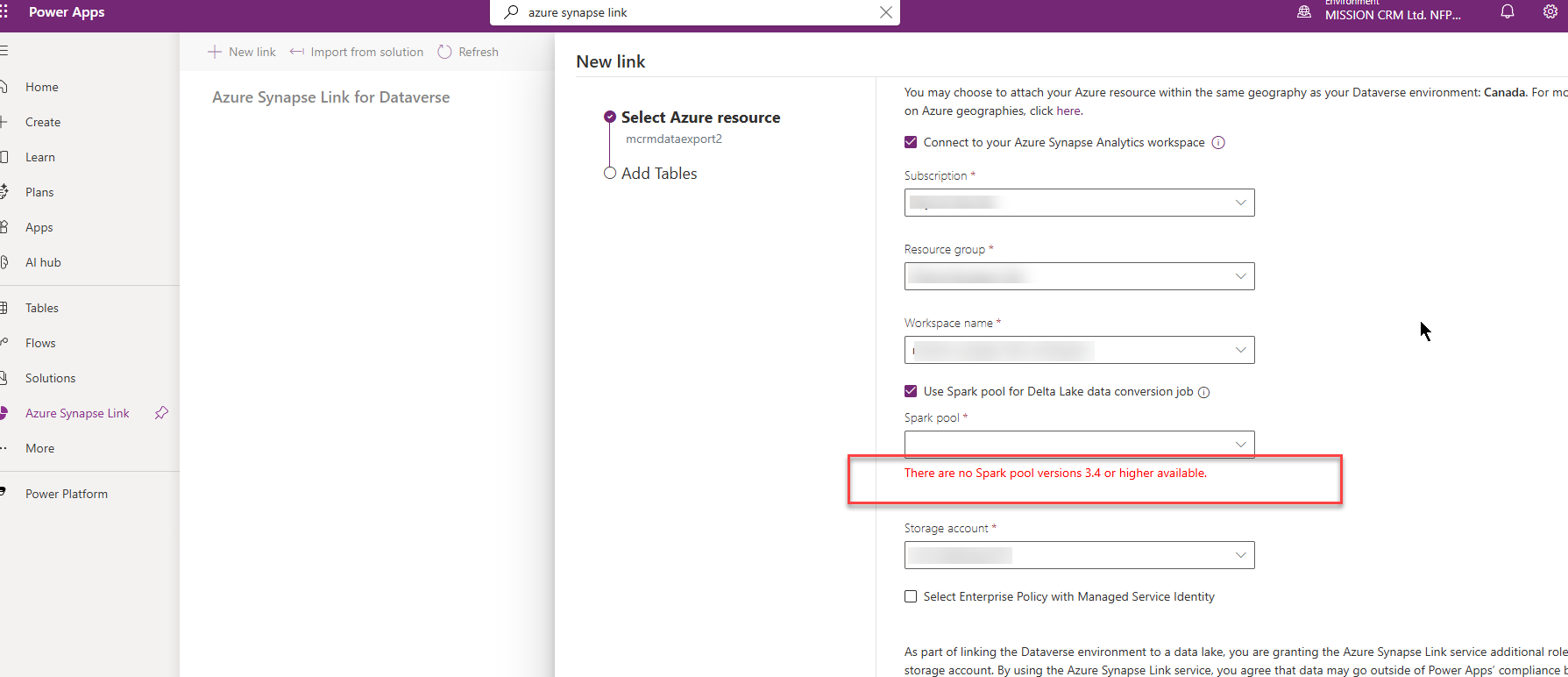Click the mcrmdataexport2 step subtitle

pyautogui.click(x=674, y=139)
